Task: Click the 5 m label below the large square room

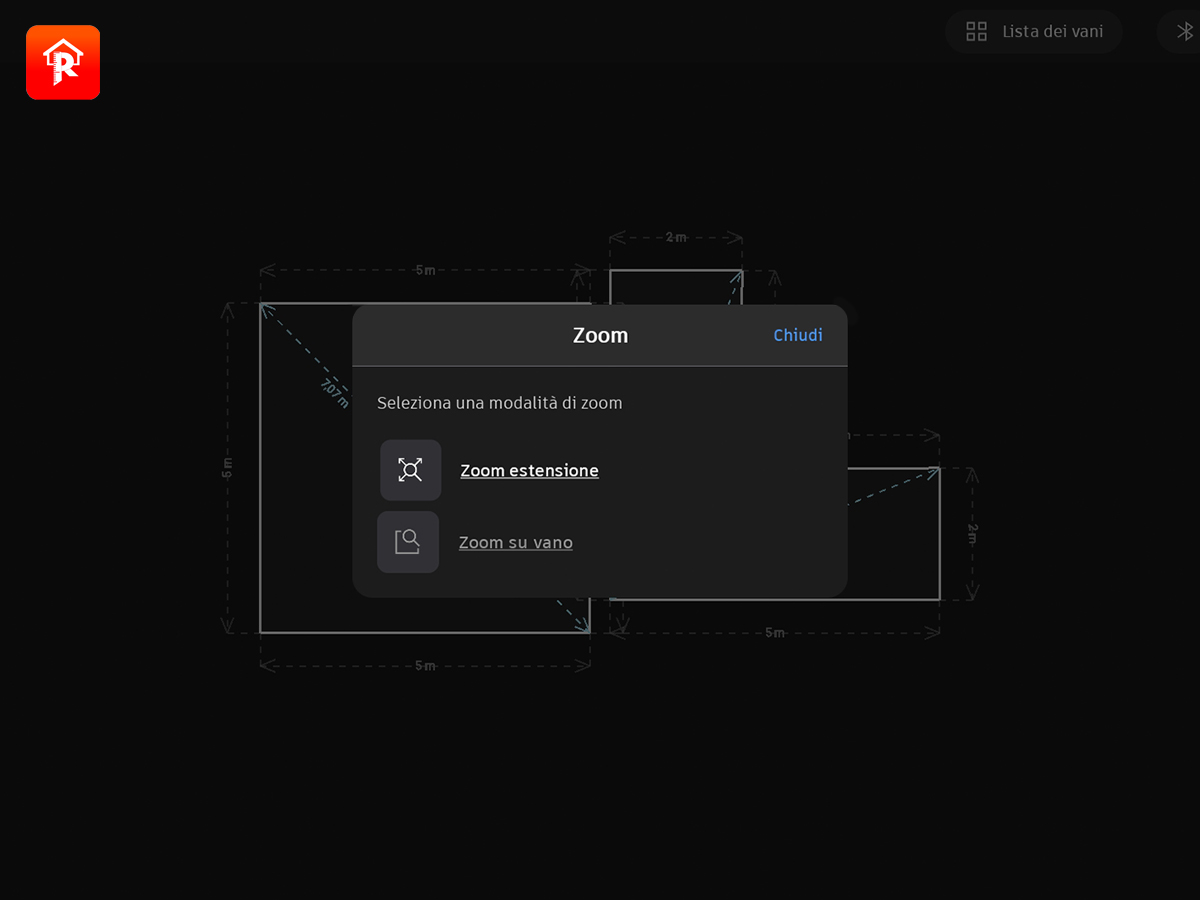Action: coord(425,666)
